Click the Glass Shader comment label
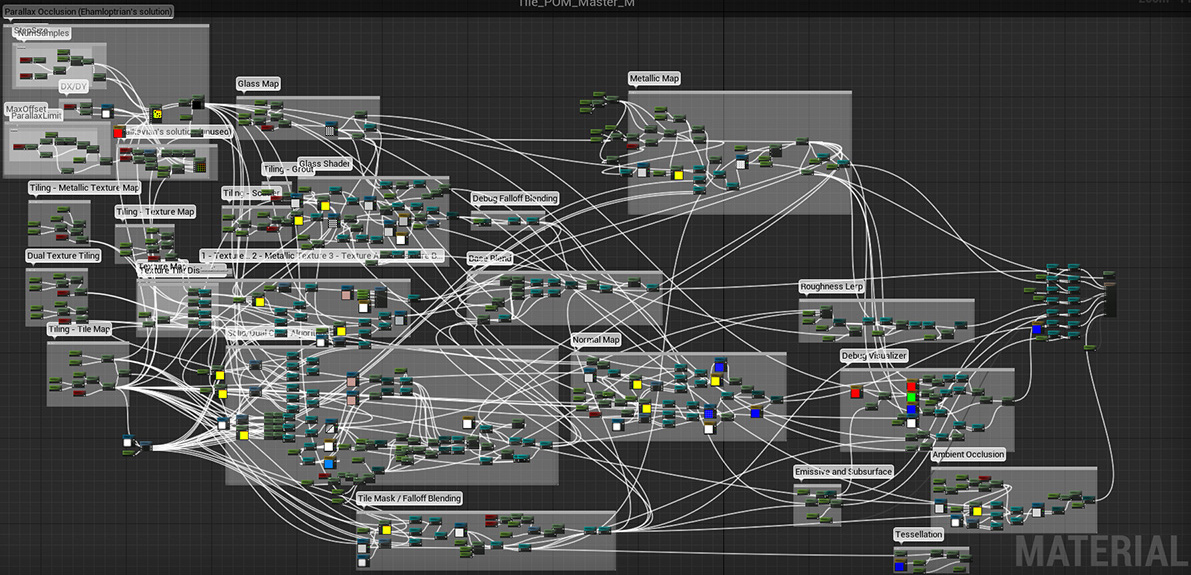 (x=324, y=164)
